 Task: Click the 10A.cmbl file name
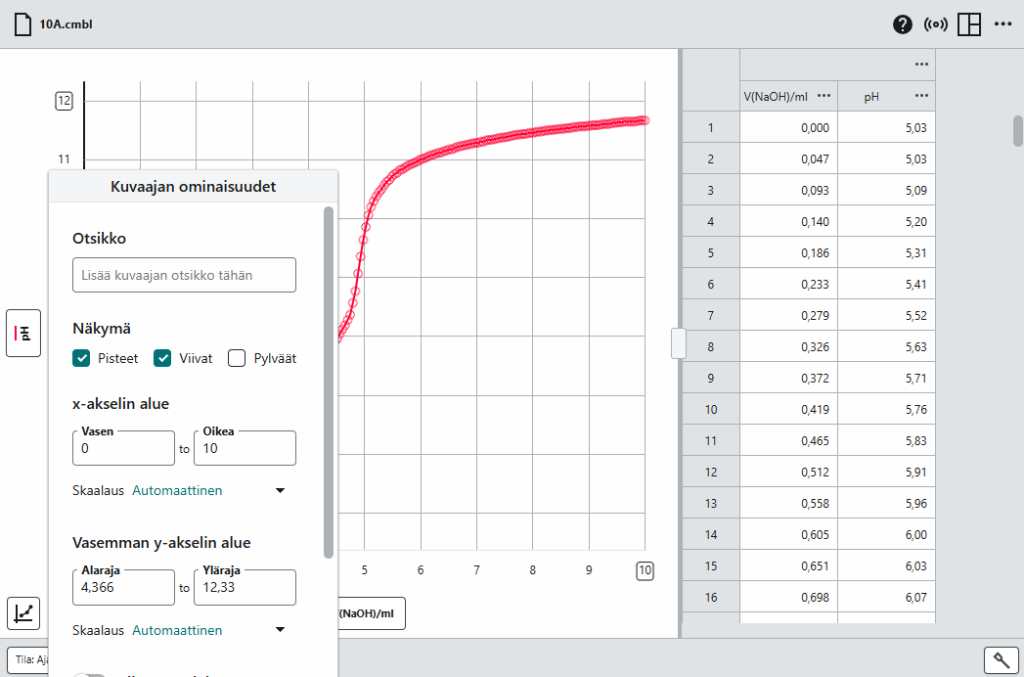(66, 24)
